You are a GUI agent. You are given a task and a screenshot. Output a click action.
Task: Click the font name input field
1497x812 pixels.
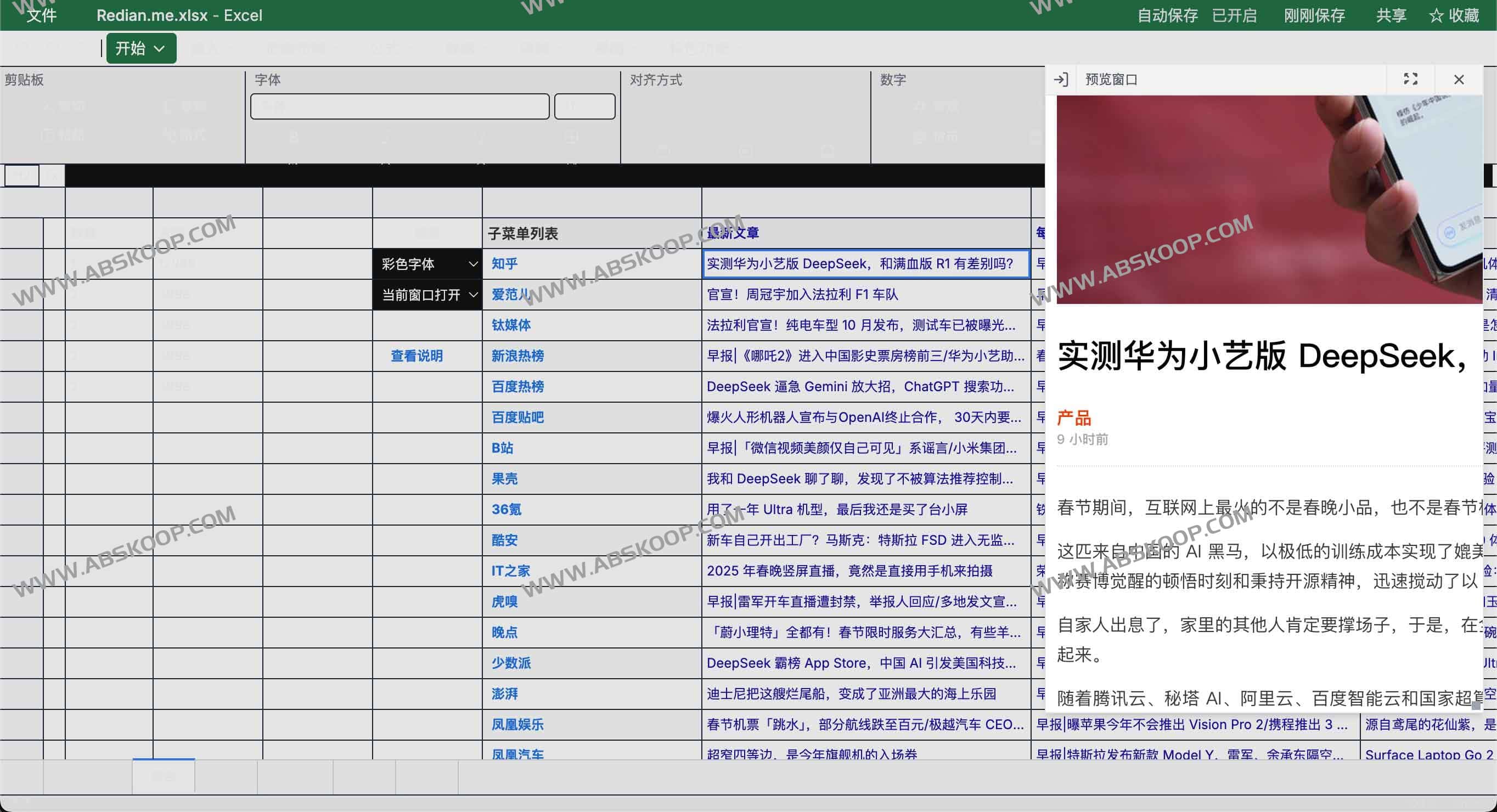pyautogui.click(x=400, y=107)
